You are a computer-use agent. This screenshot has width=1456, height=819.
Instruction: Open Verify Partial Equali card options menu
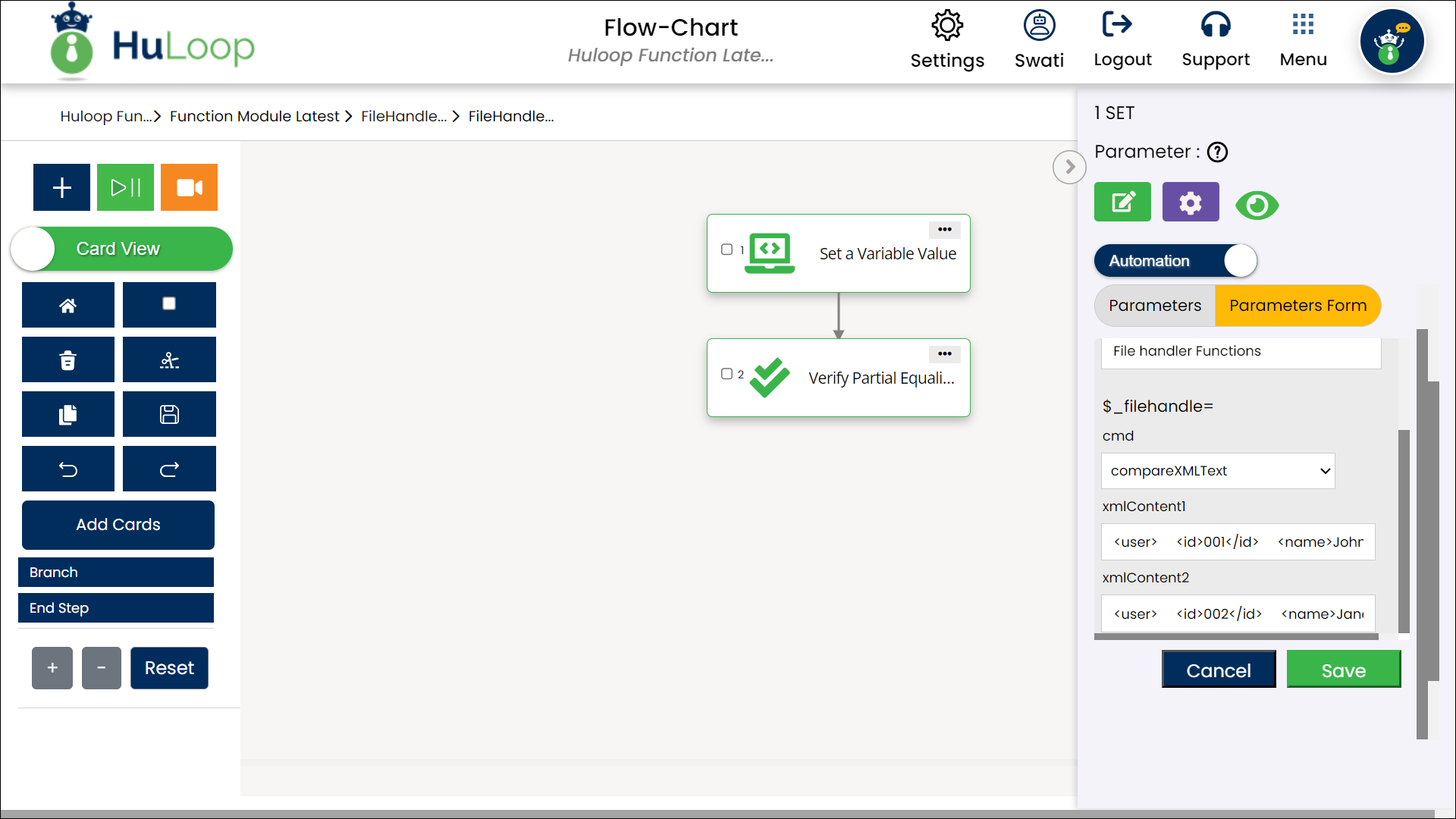944,353
